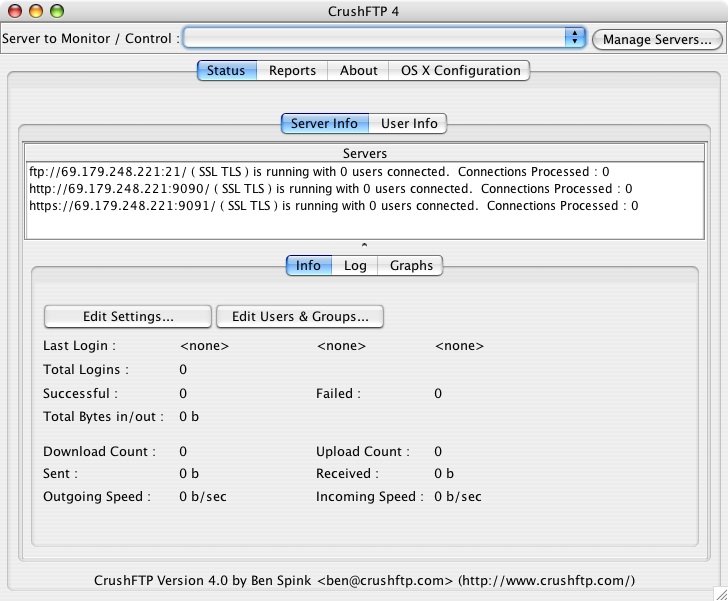The height and width of the screenshot is (601, 728).
Task: Open the OS X Configuration tab
Action: point(459,70)
